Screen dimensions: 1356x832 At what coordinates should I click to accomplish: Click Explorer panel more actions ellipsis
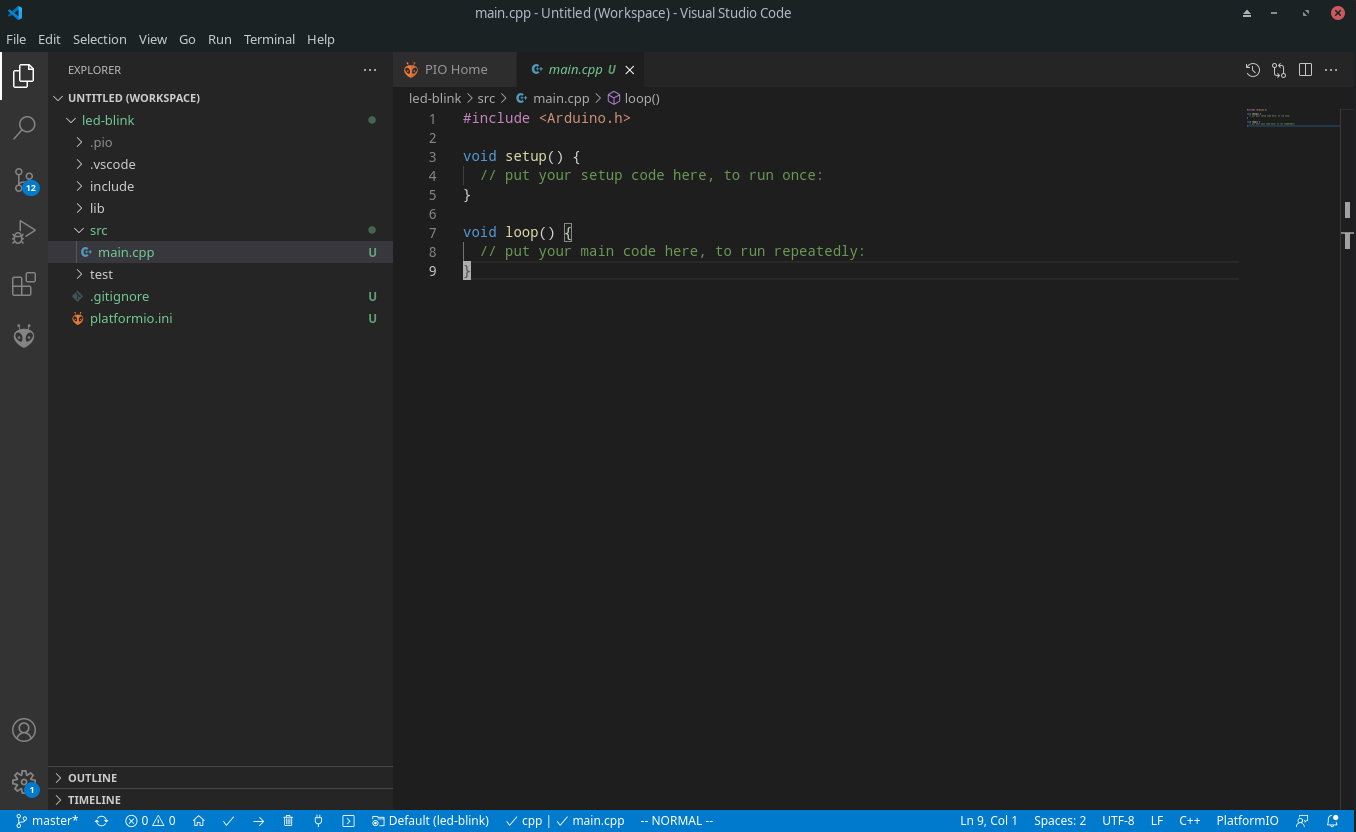(370, 70)
